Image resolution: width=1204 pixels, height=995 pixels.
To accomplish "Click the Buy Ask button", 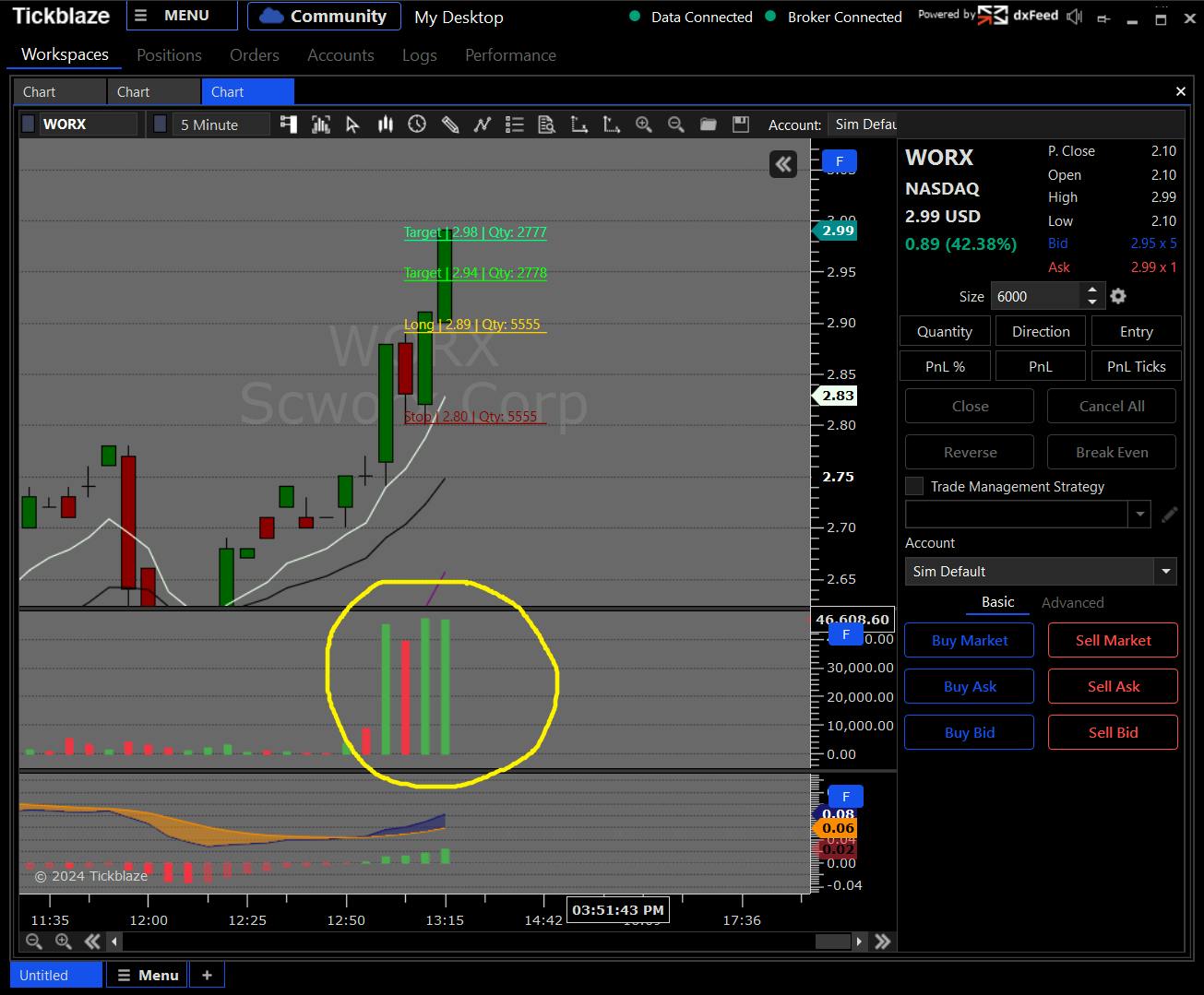I will coord(970,686).
